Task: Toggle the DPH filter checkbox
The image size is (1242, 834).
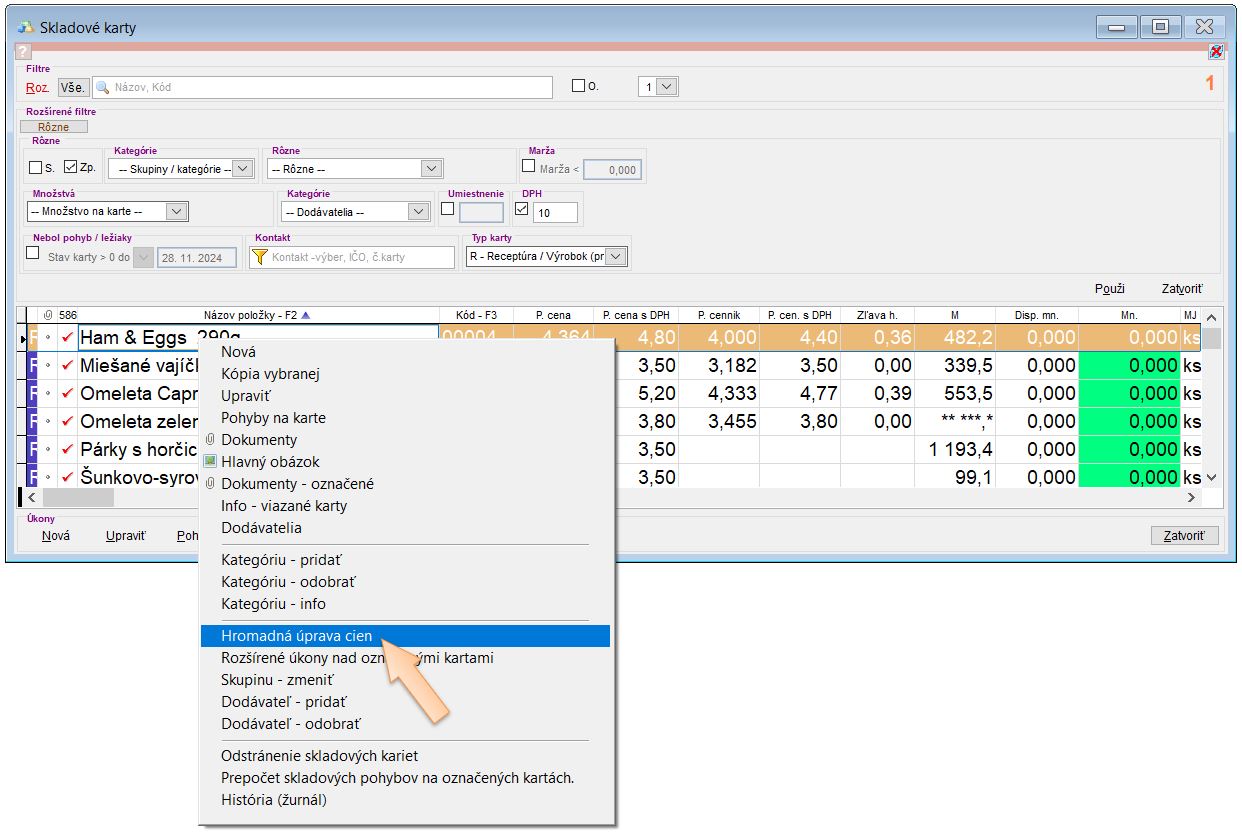Action: (x=521, y=210)
